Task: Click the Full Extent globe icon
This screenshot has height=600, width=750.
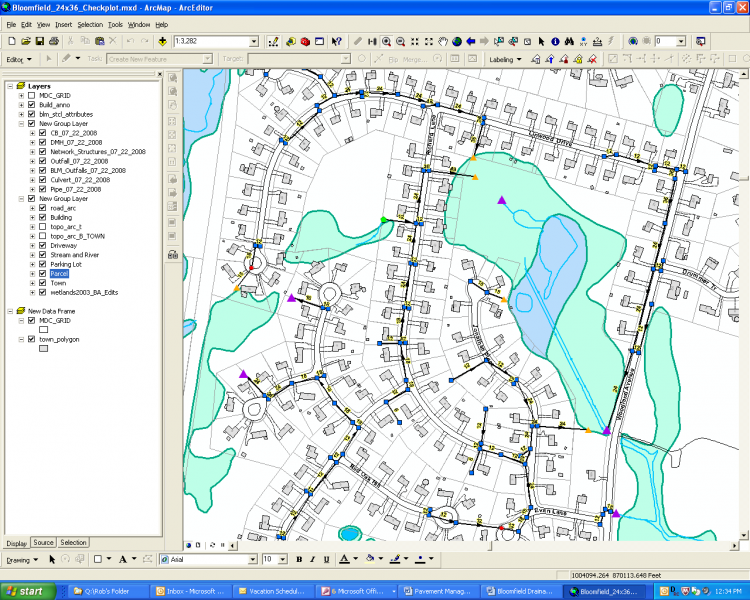Action: coord(456,41)
